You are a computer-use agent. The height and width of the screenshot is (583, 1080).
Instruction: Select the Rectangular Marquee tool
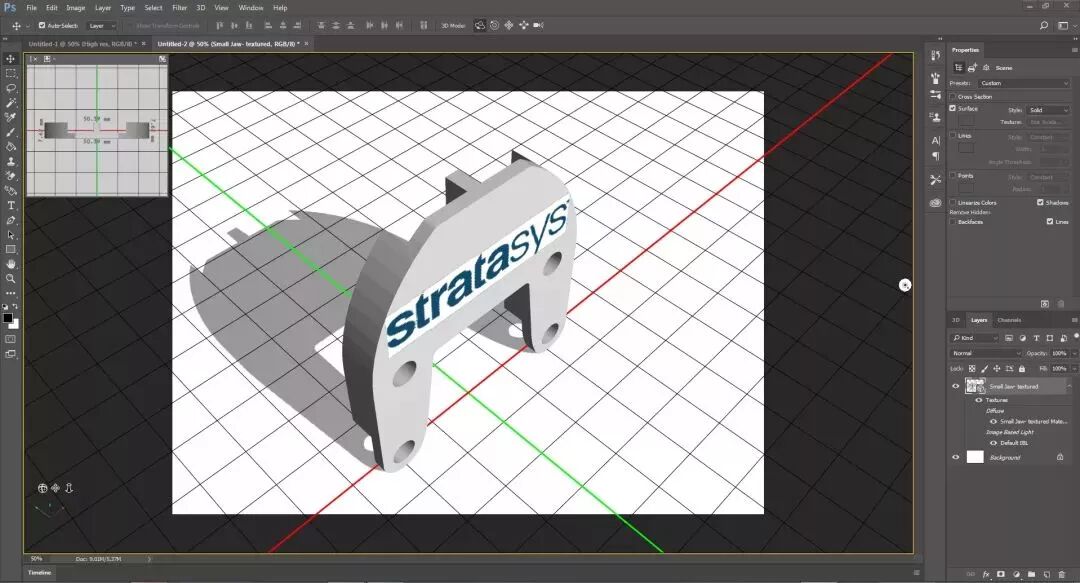pos(10,73)
